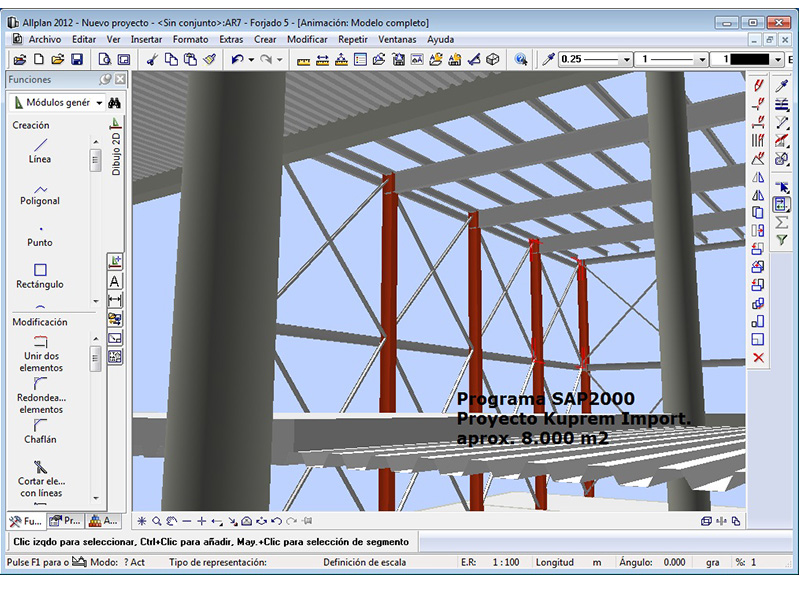Toggle the pin on Funciones panel

pos(106,79)
